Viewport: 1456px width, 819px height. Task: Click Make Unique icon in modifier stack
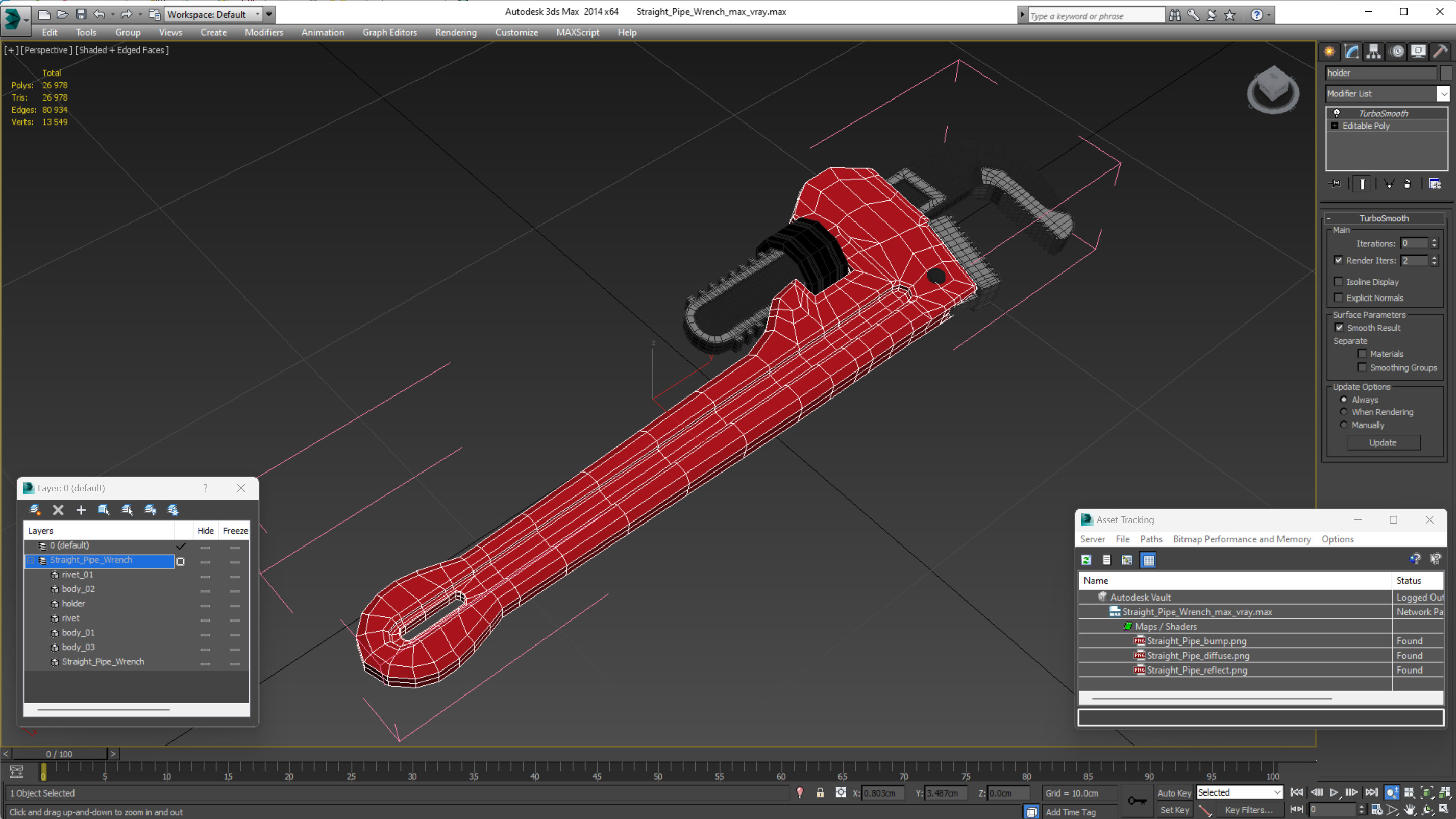pyautogui.click(x=1389, y=184)
